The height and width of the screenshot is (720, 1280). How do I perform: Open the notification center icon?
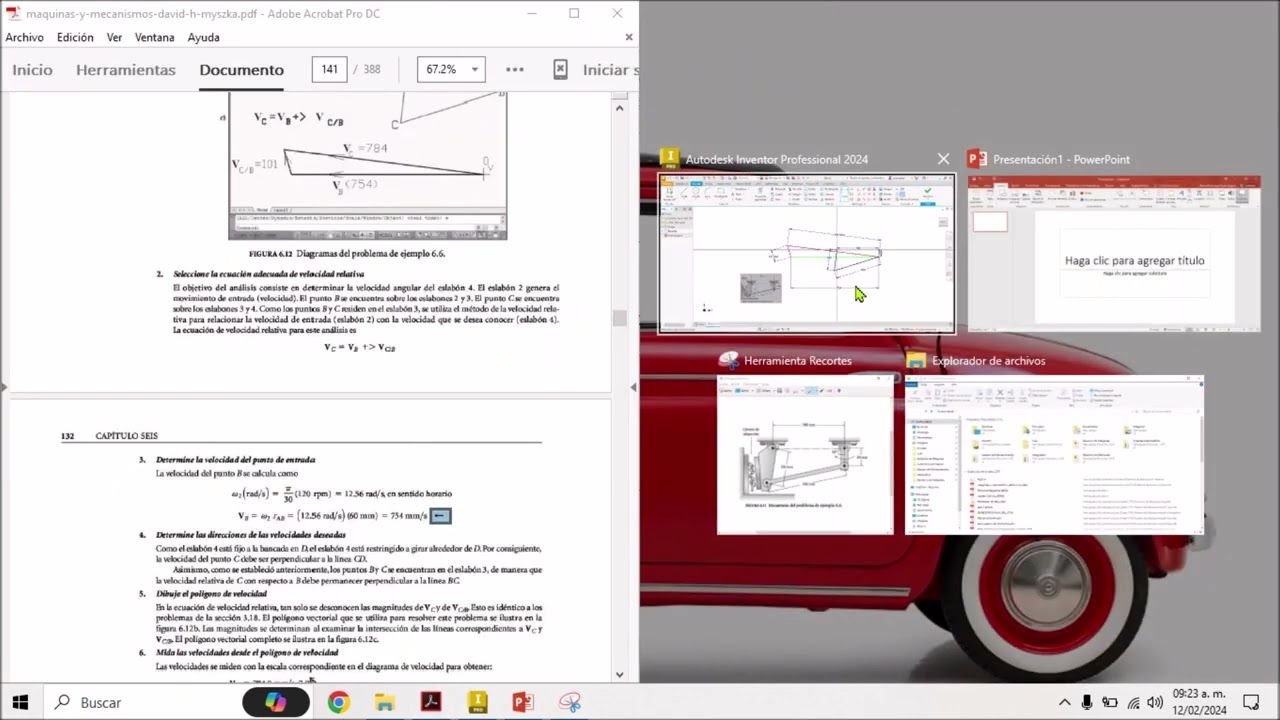[1251, 702]
